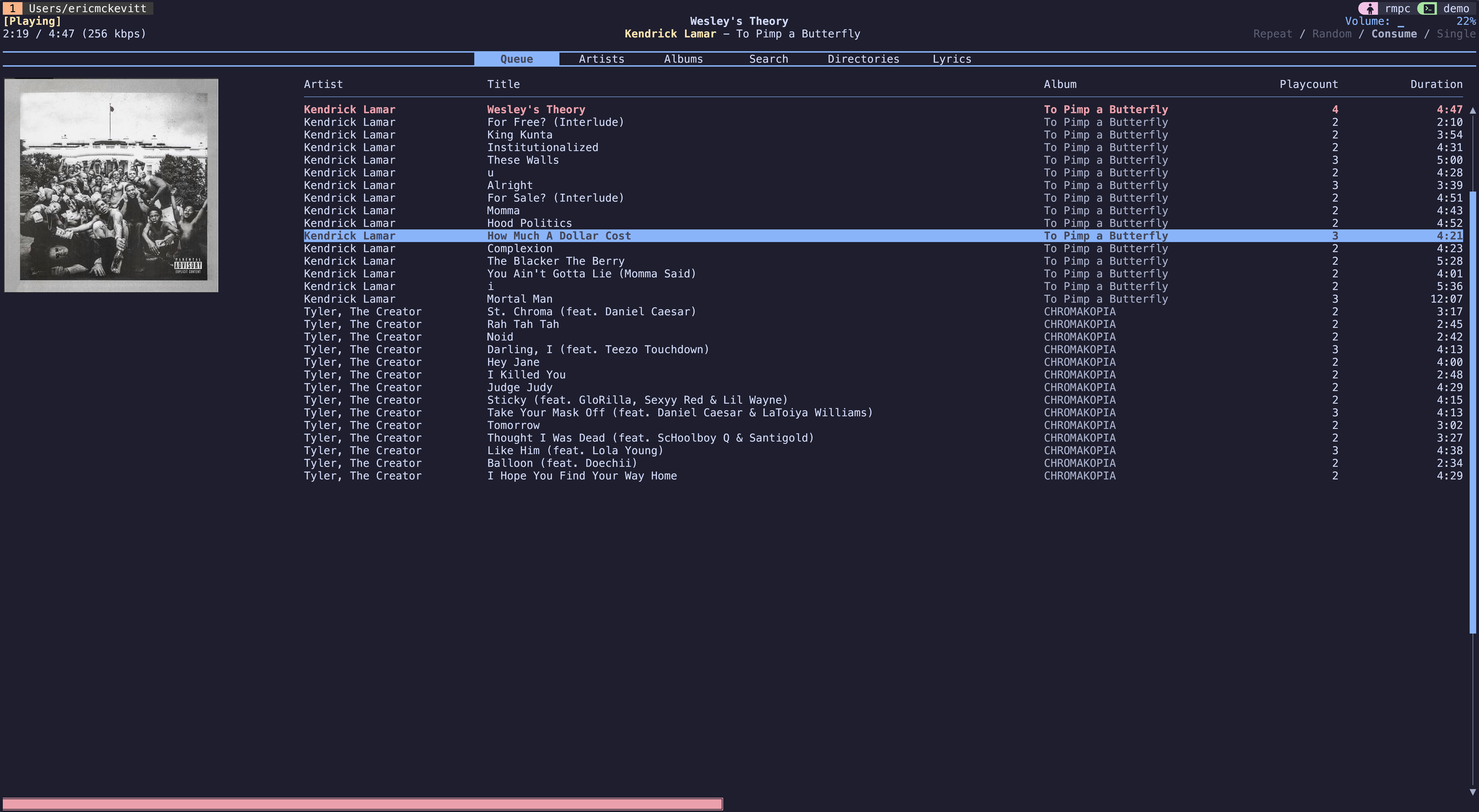Click the [Playing] status label

click(32, 21)
